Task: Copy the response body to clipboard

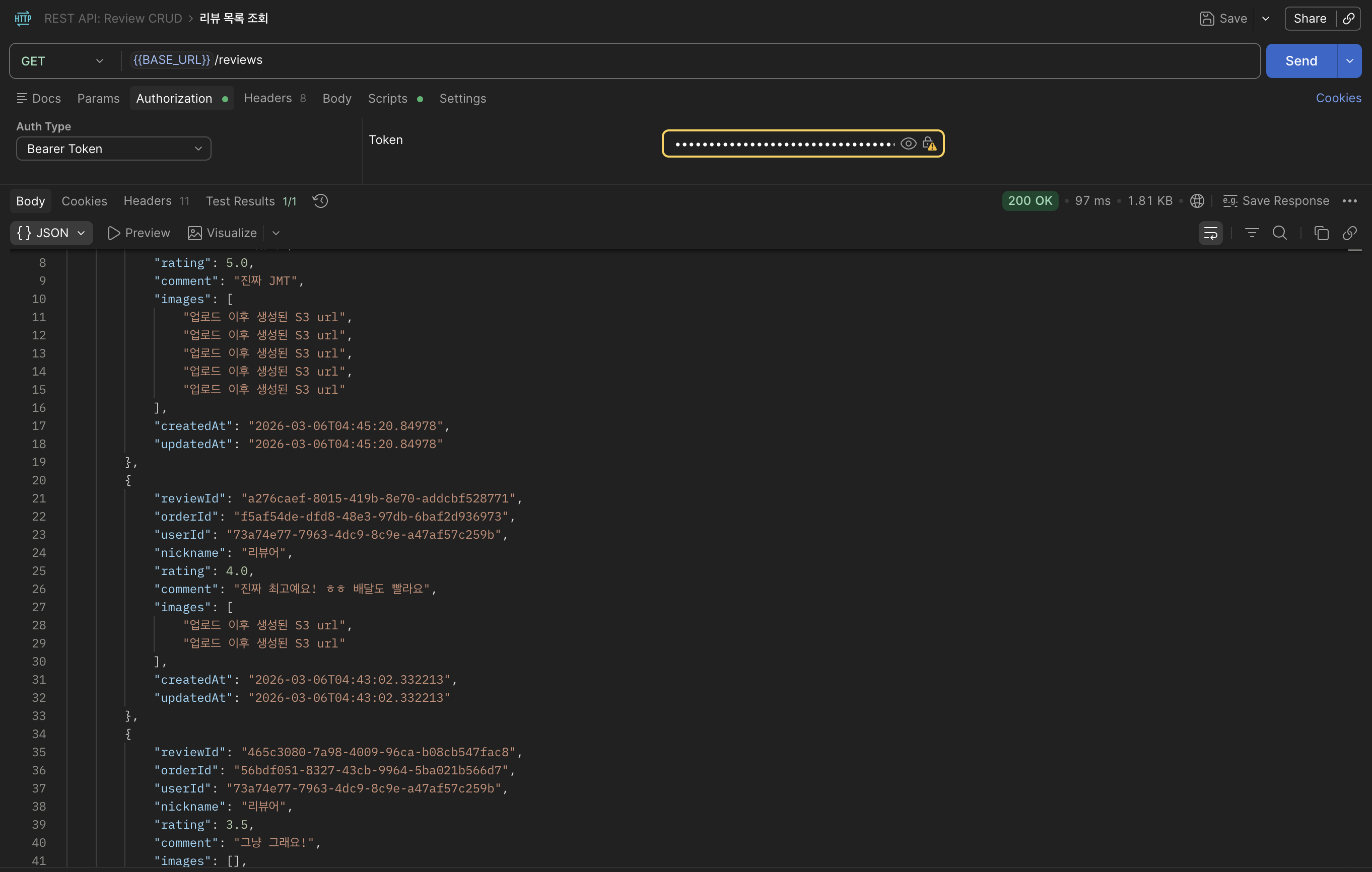Action: pos(1321,233)
